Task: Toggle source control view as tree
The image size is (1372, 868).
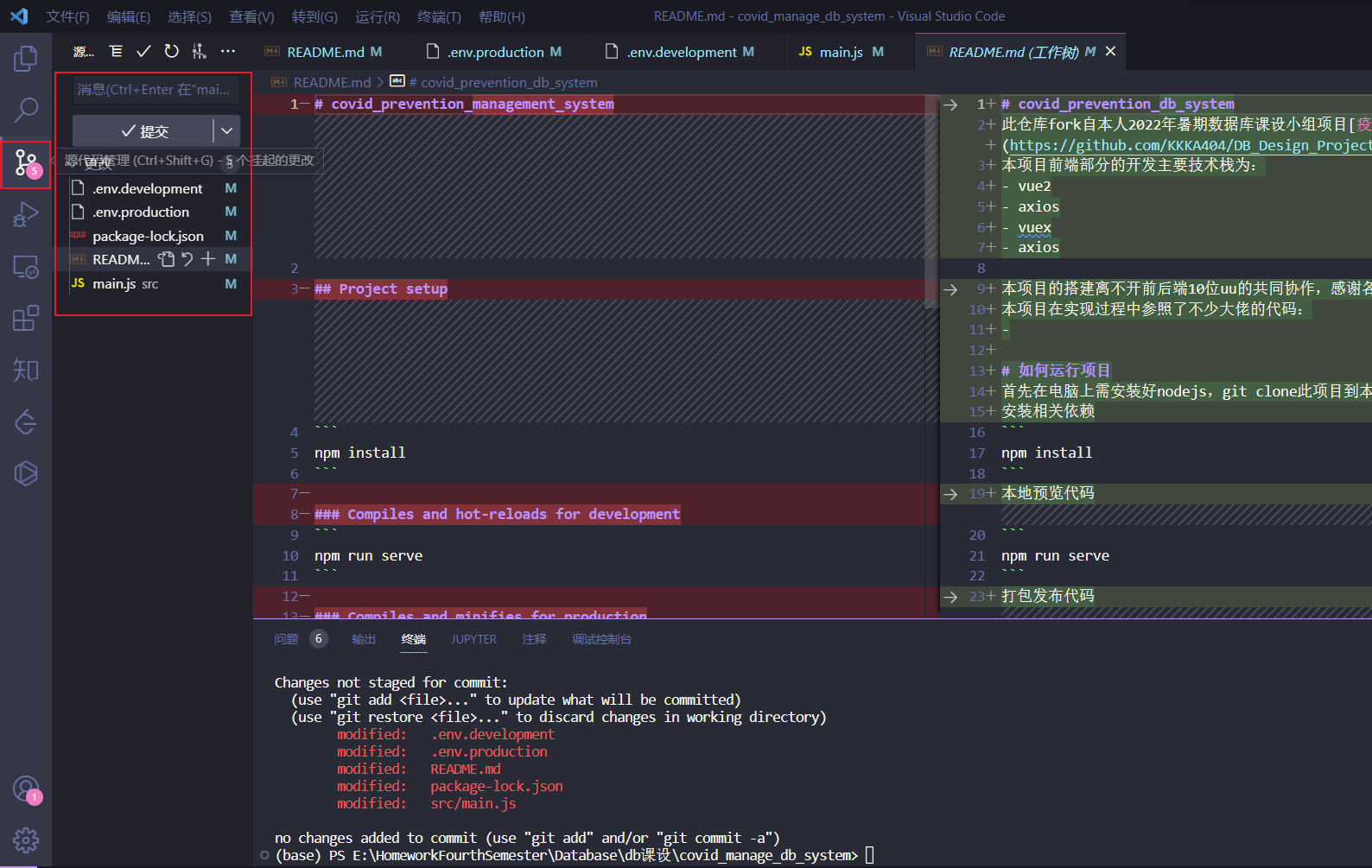Action: pyautogui.click(x=116, y=52)
